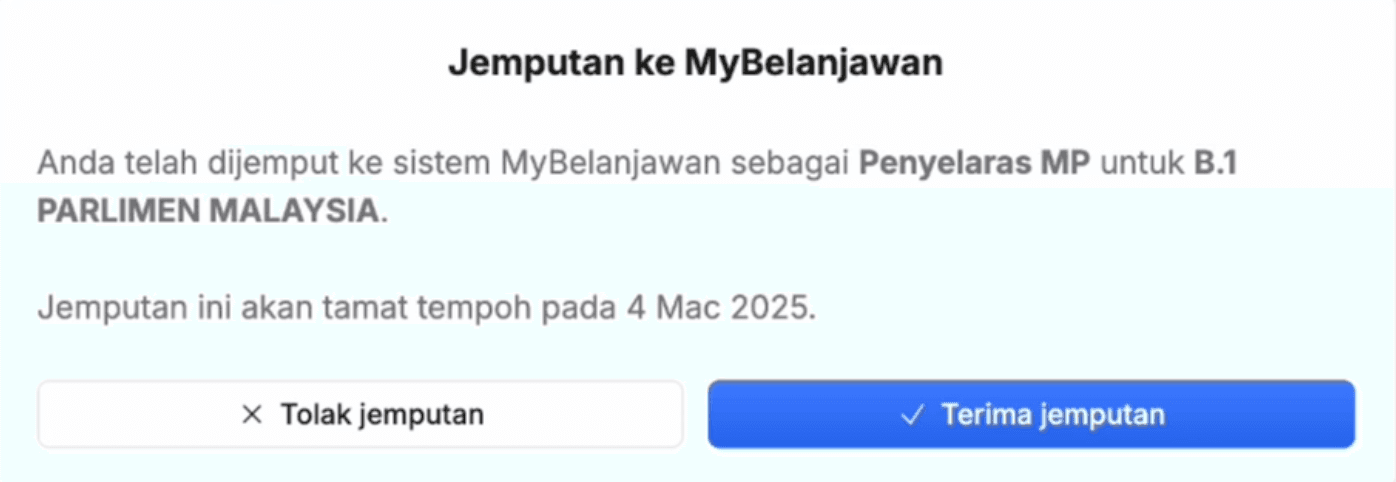The image size is (1396, 482).
Task: Click the X icon on Tolak jemputan
Action: coord(252,414)
